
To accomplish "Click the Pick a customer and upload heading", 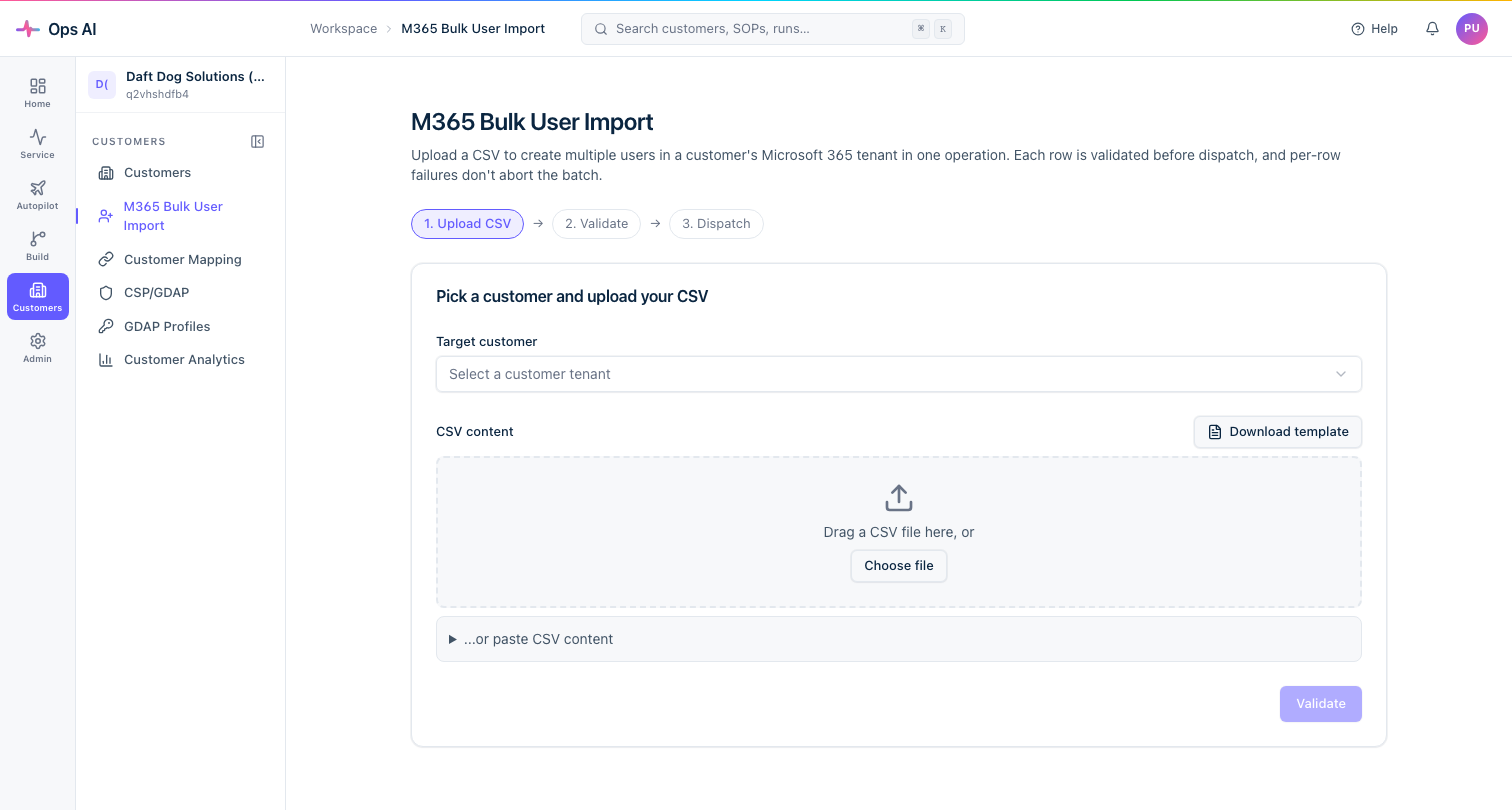I will click(572, 297).
